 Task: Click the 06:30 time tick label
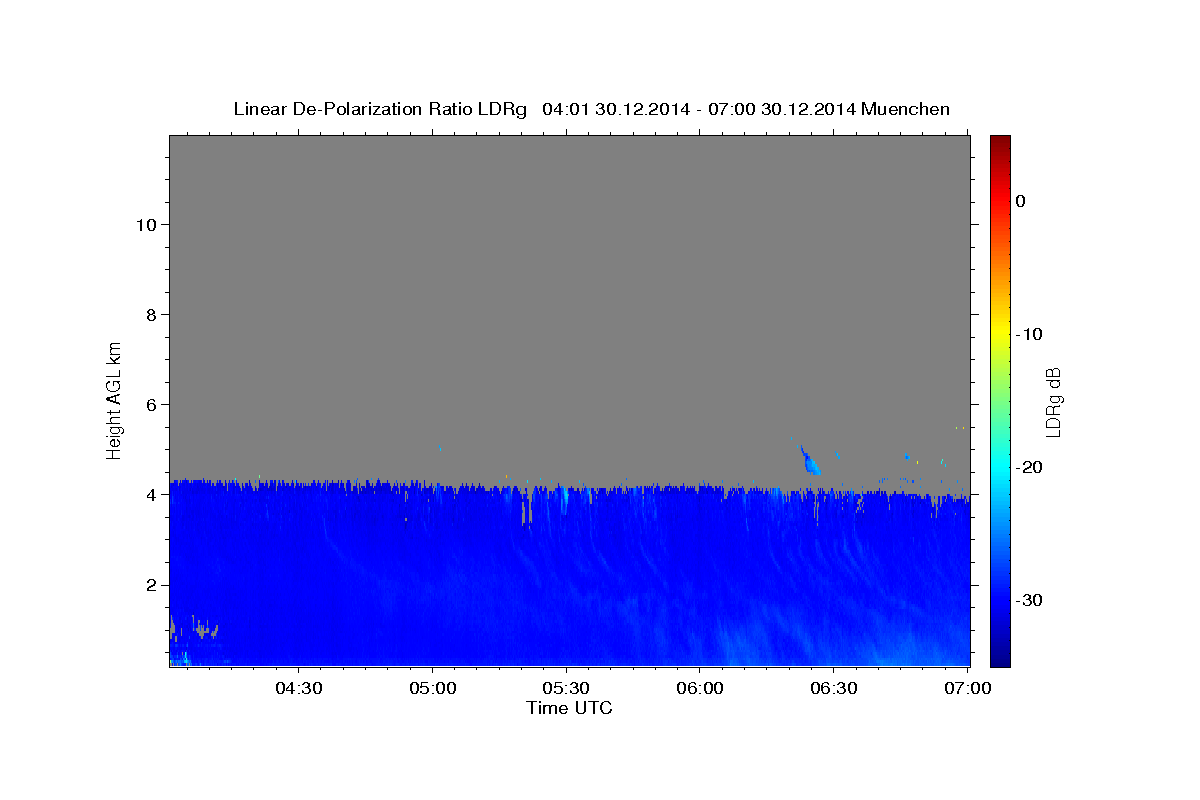point(834,689)
